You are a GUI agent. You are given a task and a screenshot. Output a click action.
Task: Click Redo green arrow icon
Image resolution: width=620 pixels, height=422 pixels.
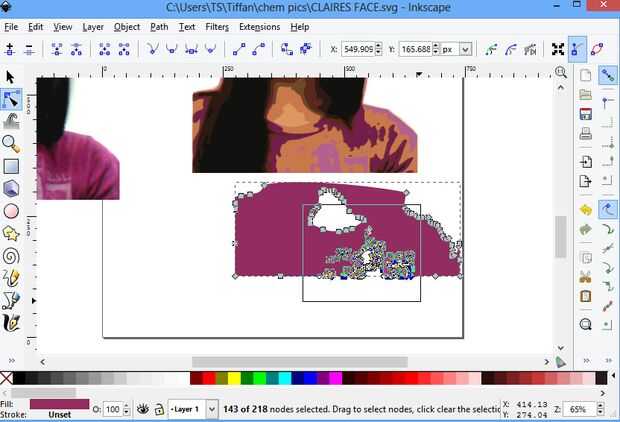coord(586,229)
